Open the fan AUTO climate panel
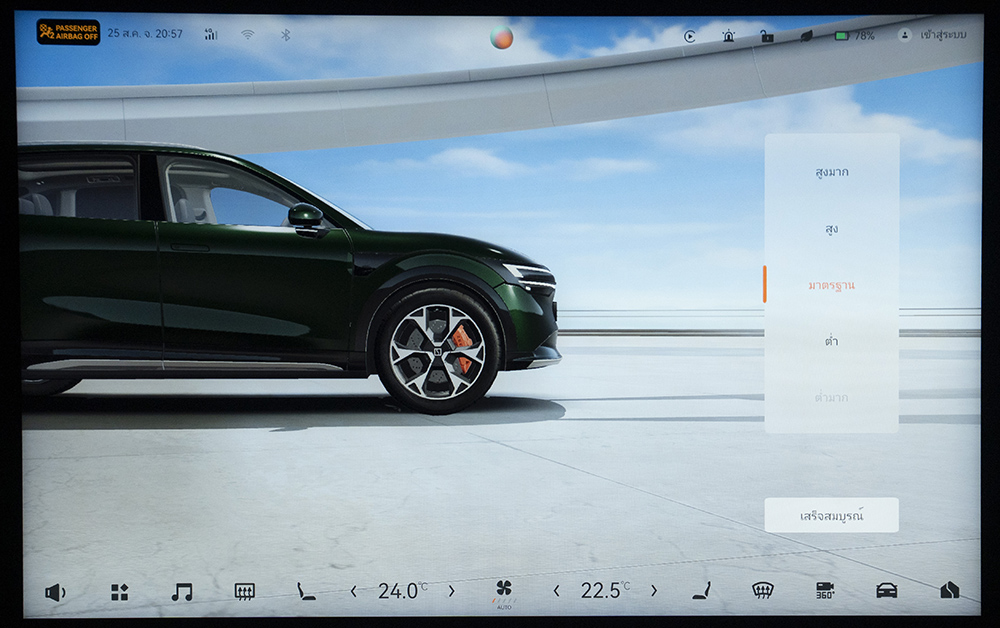Screen dimensions: 1000x628 point(504,591)
